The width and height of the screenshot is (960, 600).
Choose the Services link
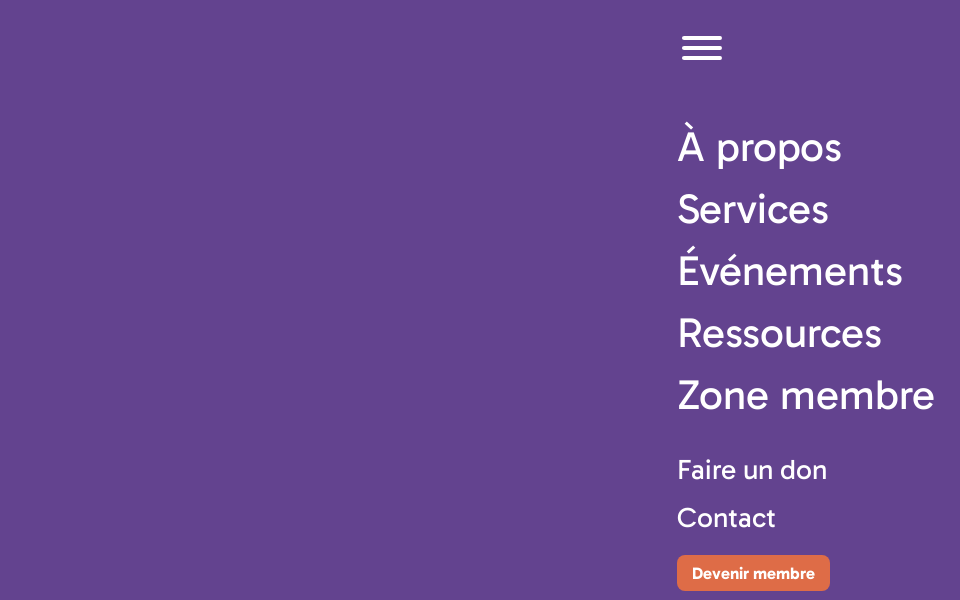753,210
